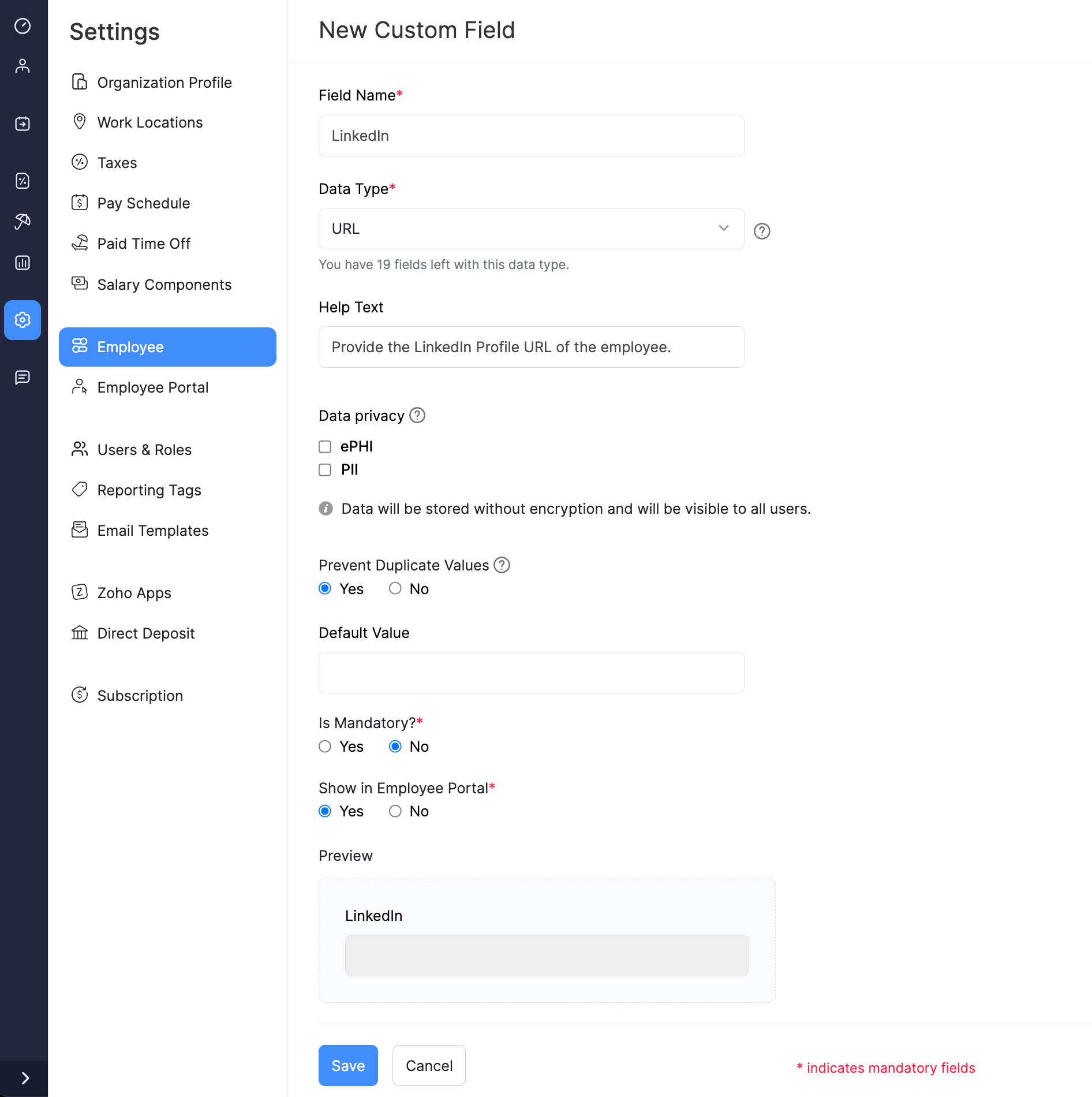The height and width of the screenshot is (1097, 1092).
Task: Open the Taxes and Forms percent icon
Action: (23, 180)
